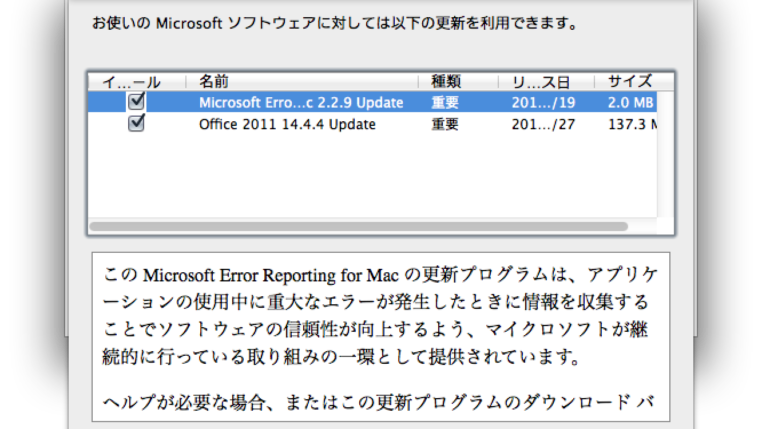This screenshot has width=762, height=429.
Task: Click the ヘルプが必要な場合 paragraph in the description
Action: pos(378,402)
